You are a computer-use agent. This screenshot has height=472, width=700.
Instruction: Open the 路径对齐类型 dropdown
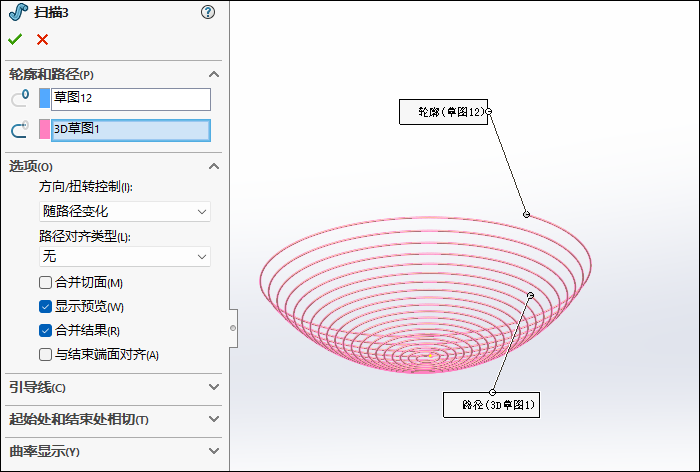125,257
